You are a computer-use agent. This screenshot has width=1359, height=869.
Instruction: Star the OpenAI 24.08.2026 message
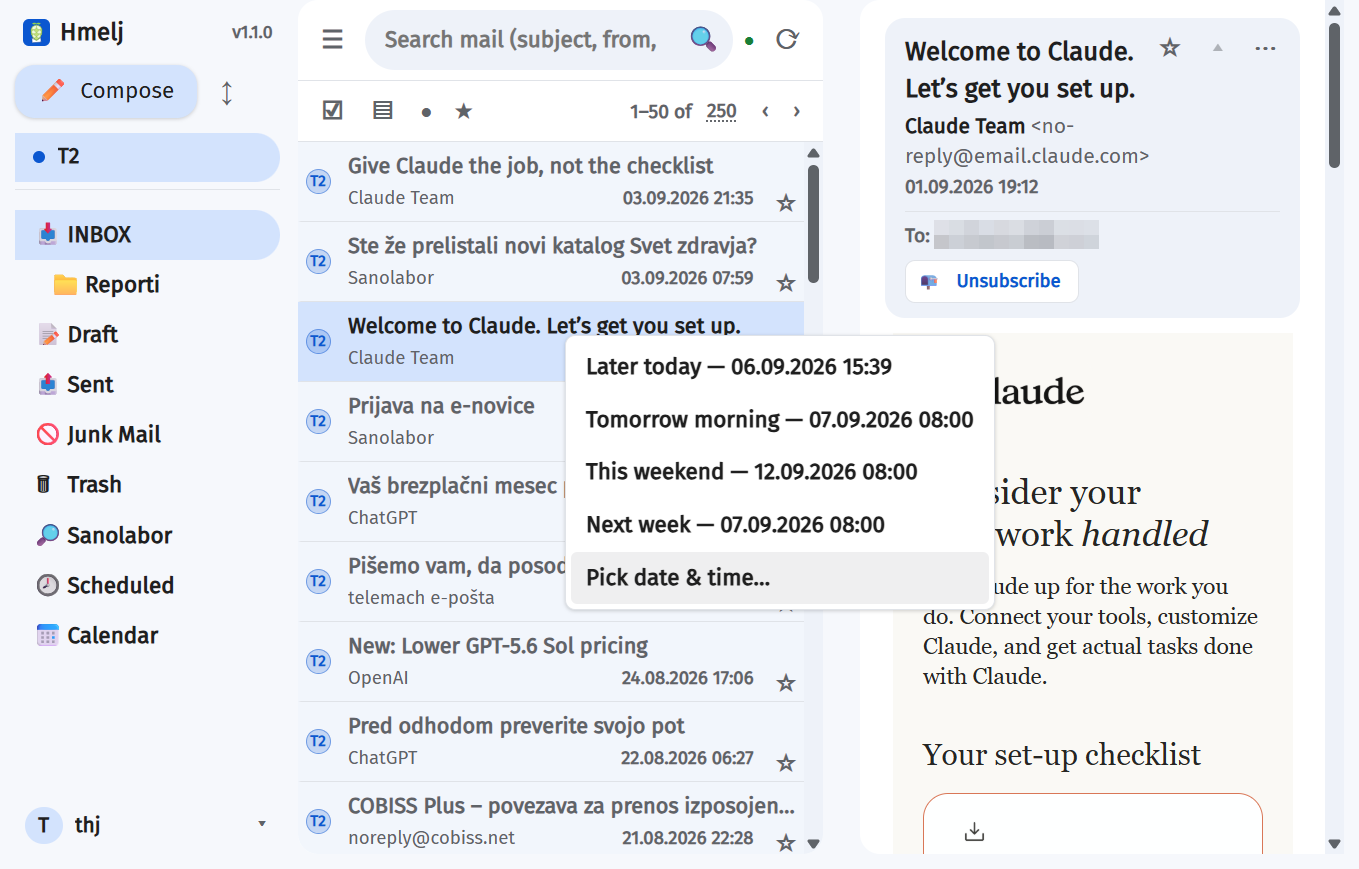(x=786, y=684)
